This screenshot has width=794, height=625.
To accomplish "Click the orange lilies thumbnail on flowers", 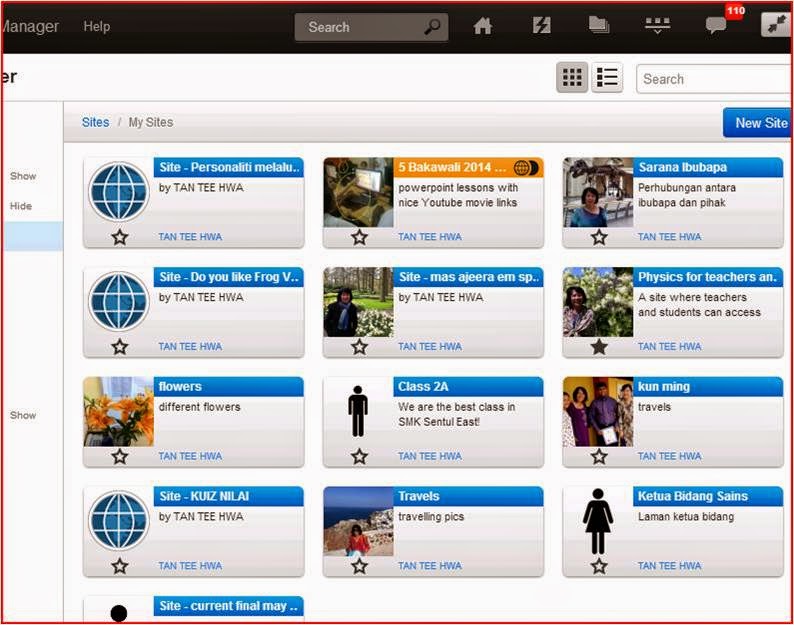I will (x=118, y=412).
